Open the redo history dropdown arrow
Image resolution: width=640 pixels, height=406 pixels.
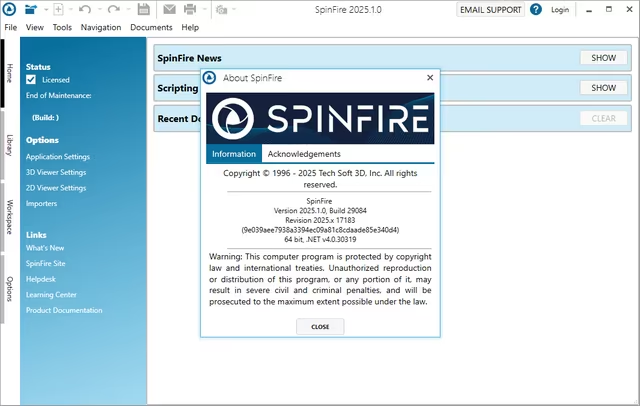[128, 9]
